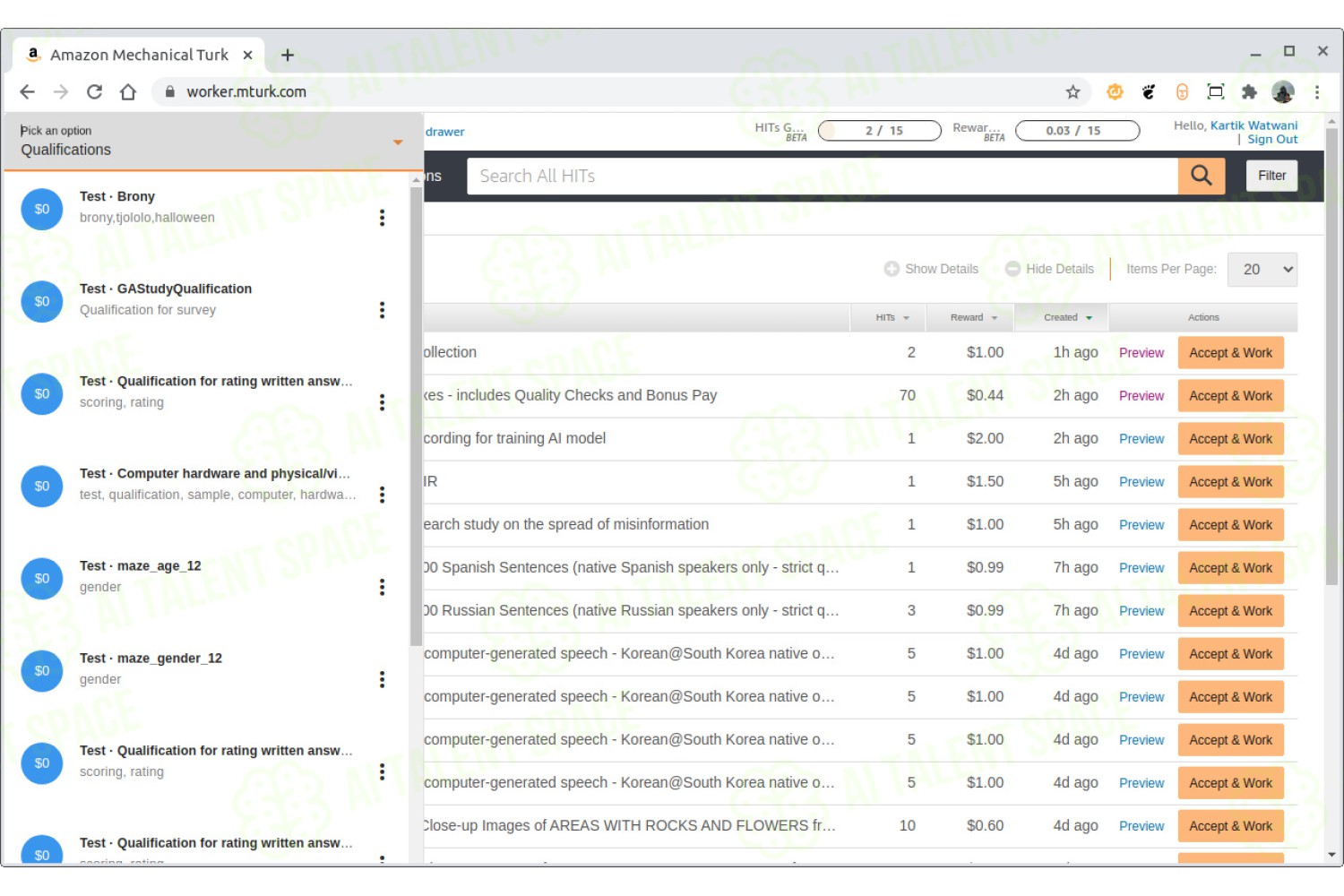The height and width of the screenshot is (896, 1344).
Task: Accept & Work on Rocks and Flowers HIT
Action: click(x=1230, y=826)
